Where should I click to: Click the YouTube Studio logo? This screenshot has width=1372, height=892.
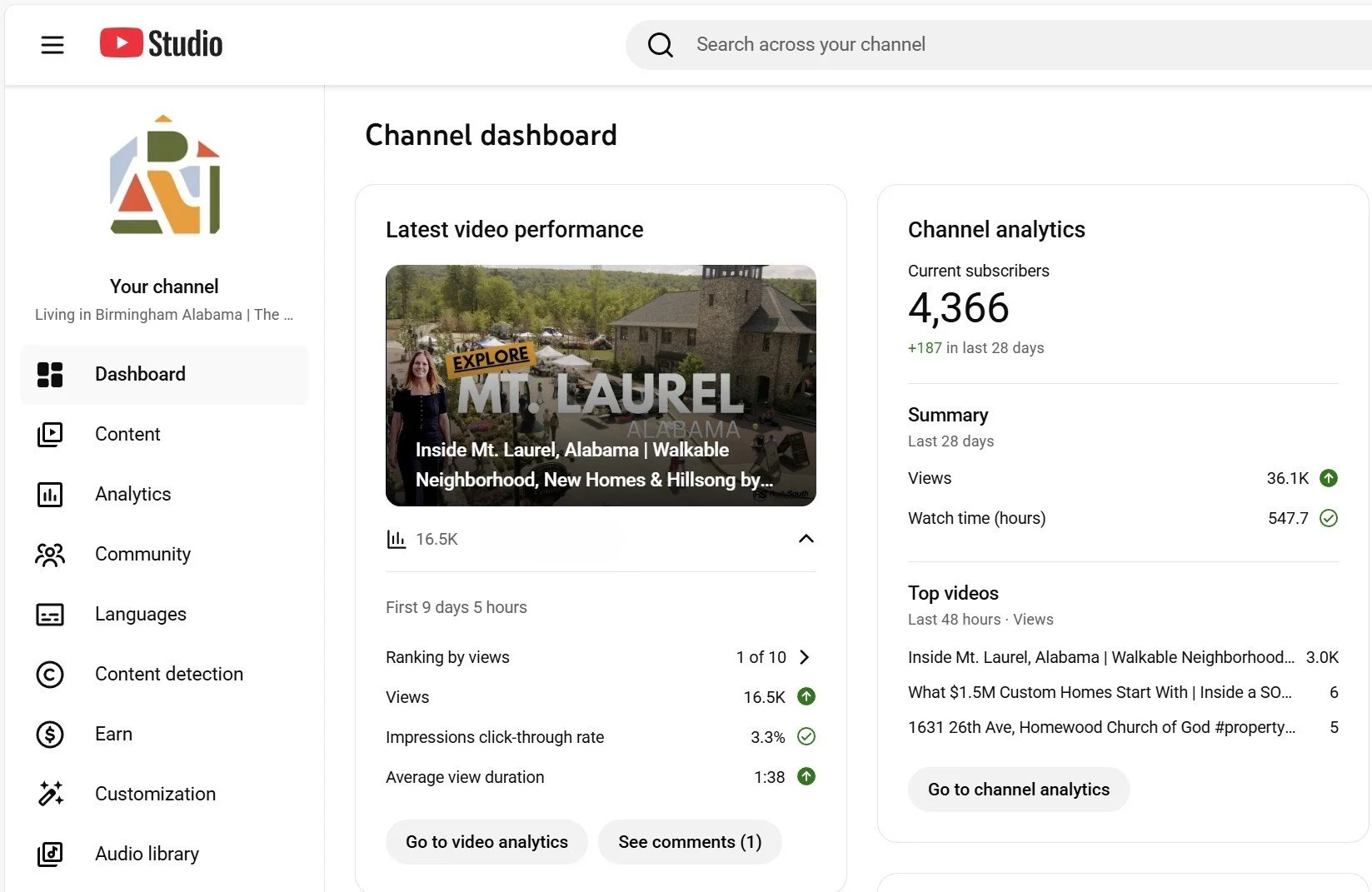pos(161,43)
